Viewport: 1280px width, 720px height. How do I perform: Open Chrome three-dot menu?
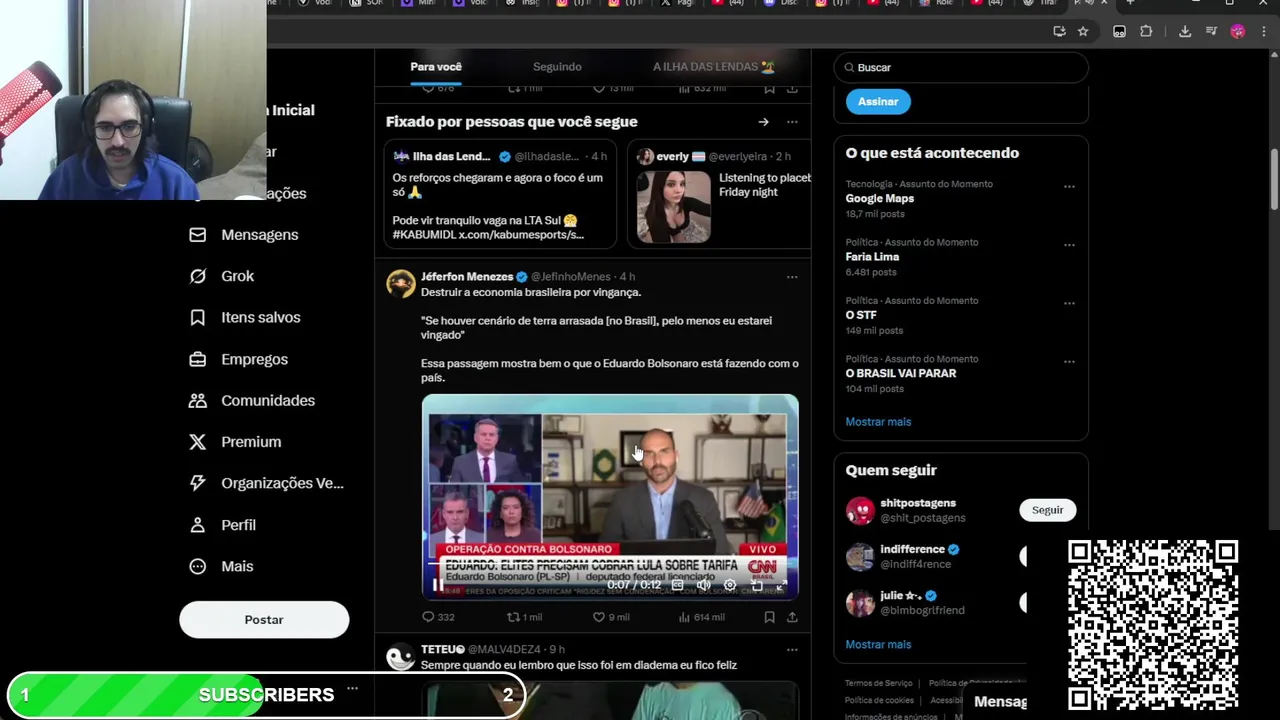(x=1264, y=32)
